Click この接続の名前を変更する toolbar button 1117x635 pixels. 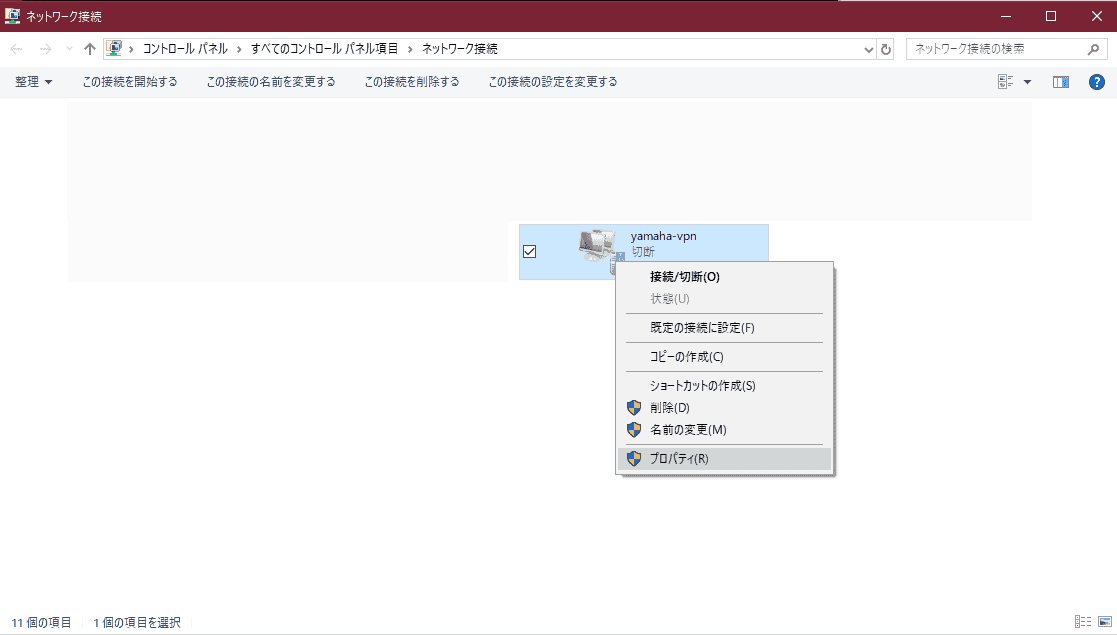(271, 82)
